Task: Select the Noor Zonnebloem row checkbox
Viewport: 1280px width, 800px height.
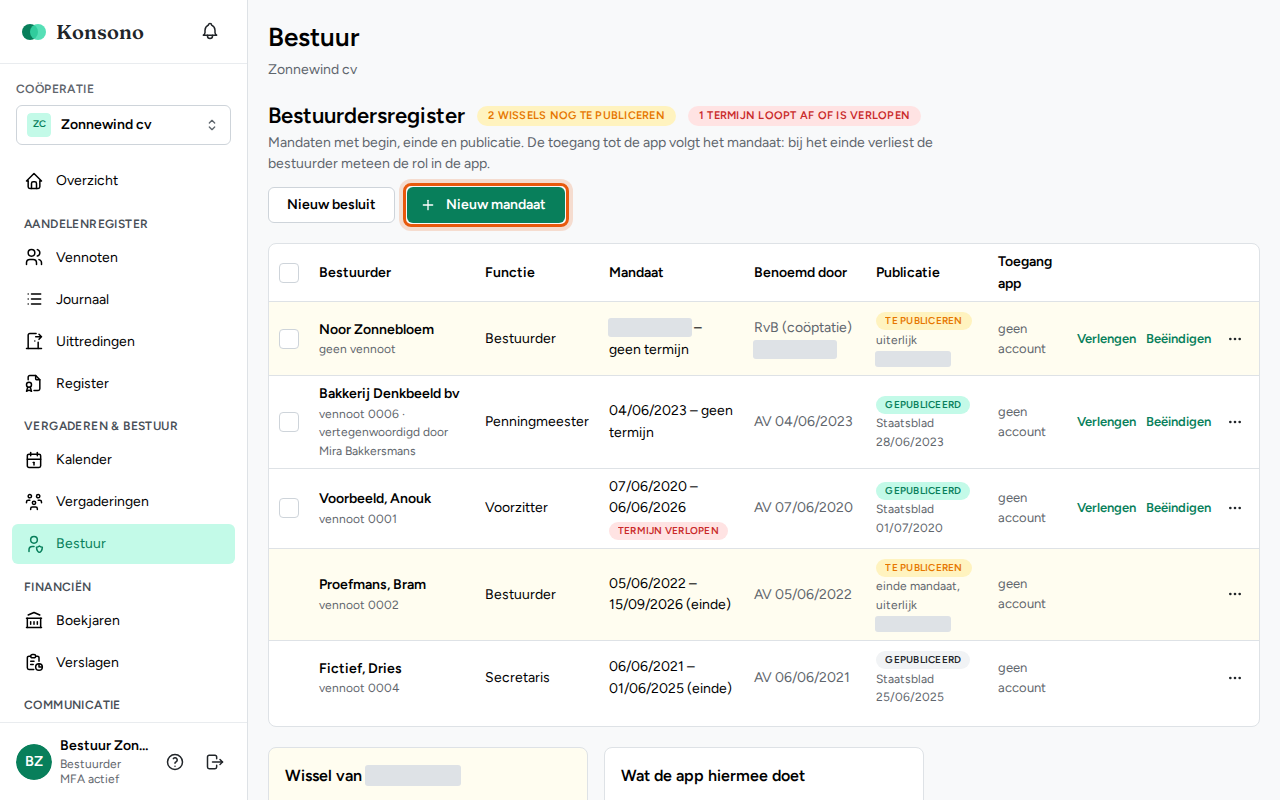Action: point(289,339)
